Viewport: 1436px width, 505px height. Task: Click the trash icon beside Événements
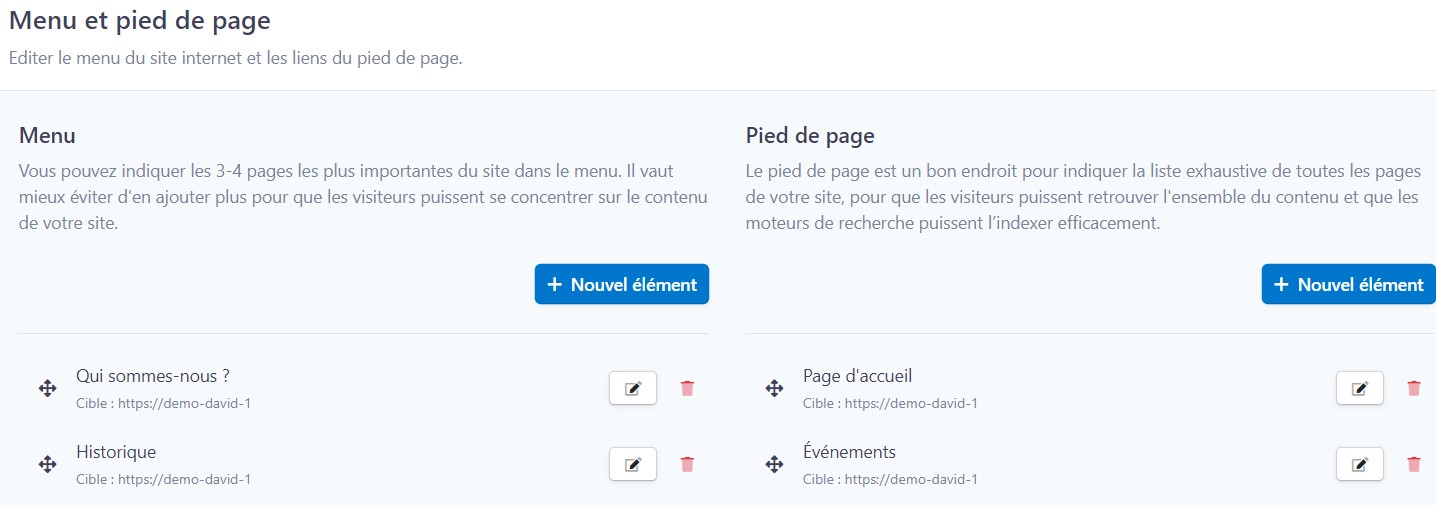pyautogui.click(x=1414, y=464)
